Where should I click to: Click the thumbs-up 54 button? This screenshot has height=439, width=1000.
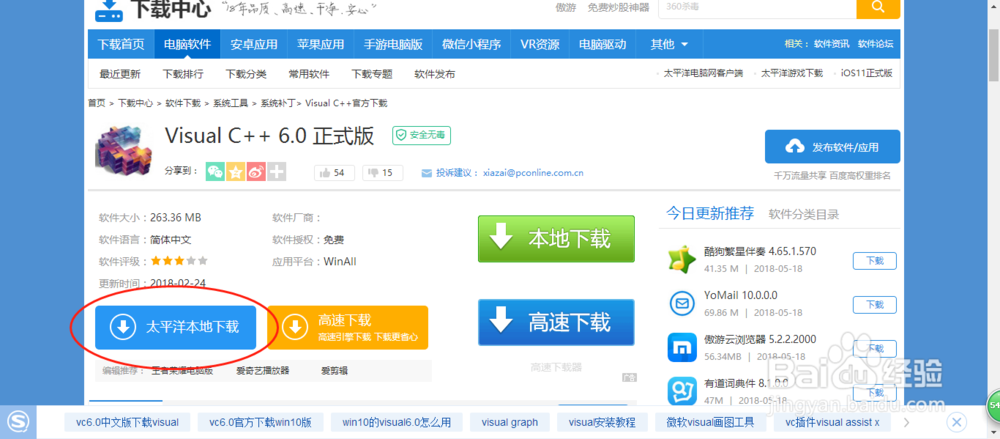334,173
